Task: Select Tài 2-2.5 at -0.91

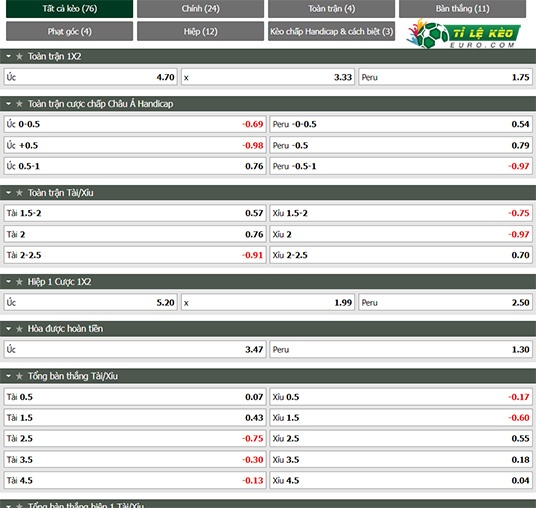Action: point(135,255)
